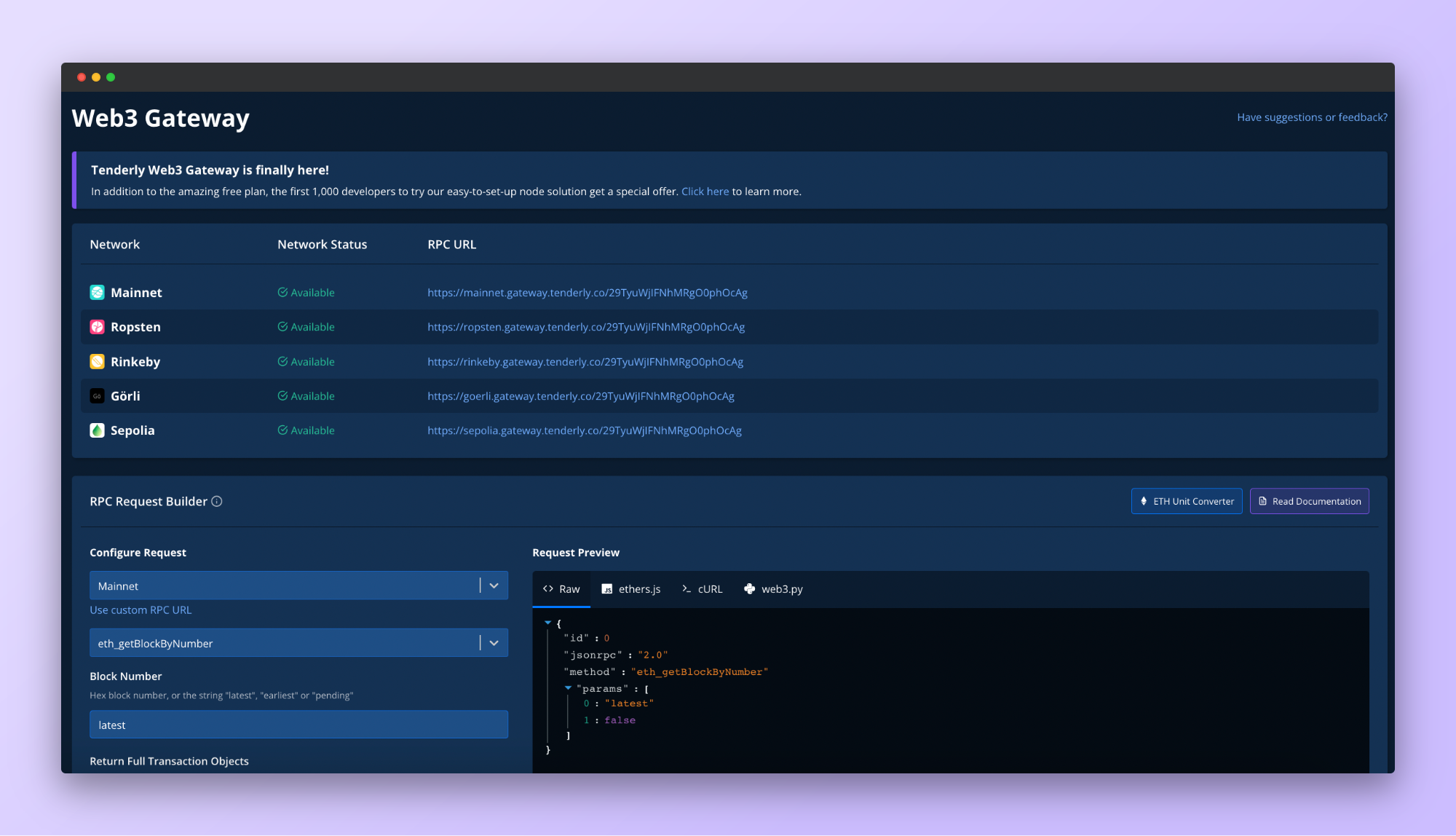This screenshot has width=1456, height=836.
Task: Click the Block Number input field
Action: [298, 725]
